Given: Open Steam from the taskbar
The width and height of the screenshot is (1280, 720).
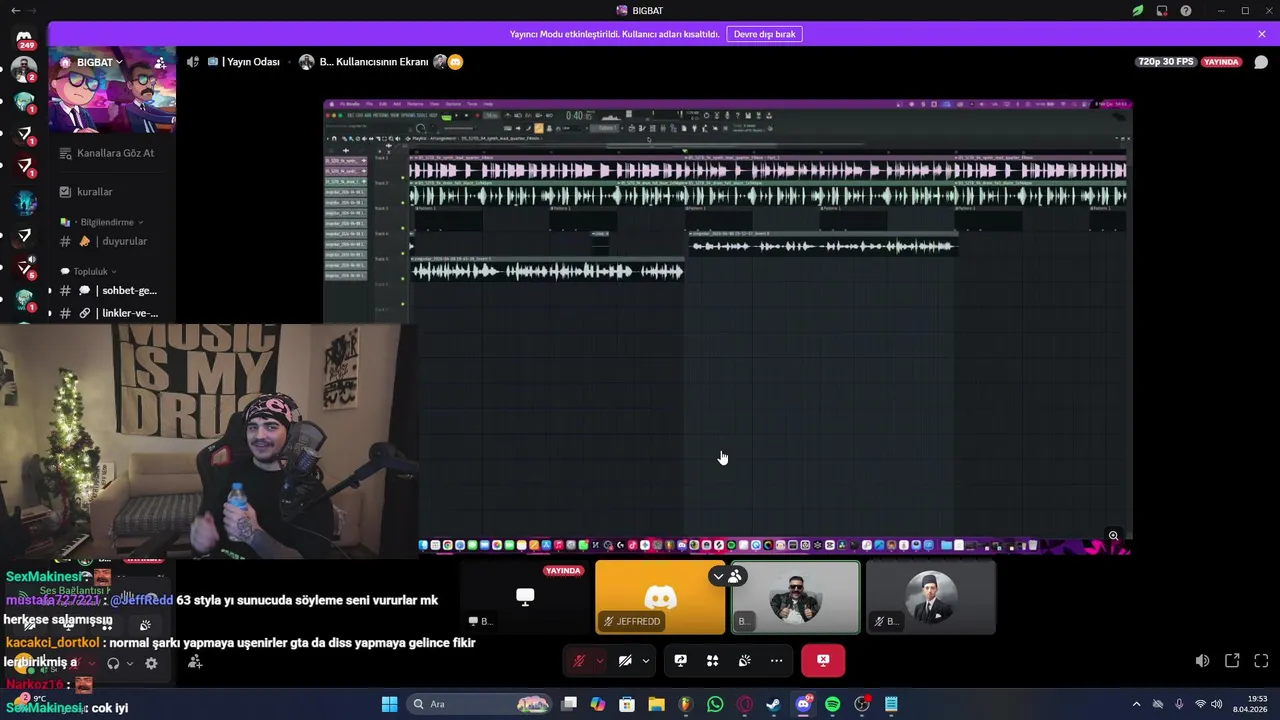Looking at the screenshot, I should 773,704.
